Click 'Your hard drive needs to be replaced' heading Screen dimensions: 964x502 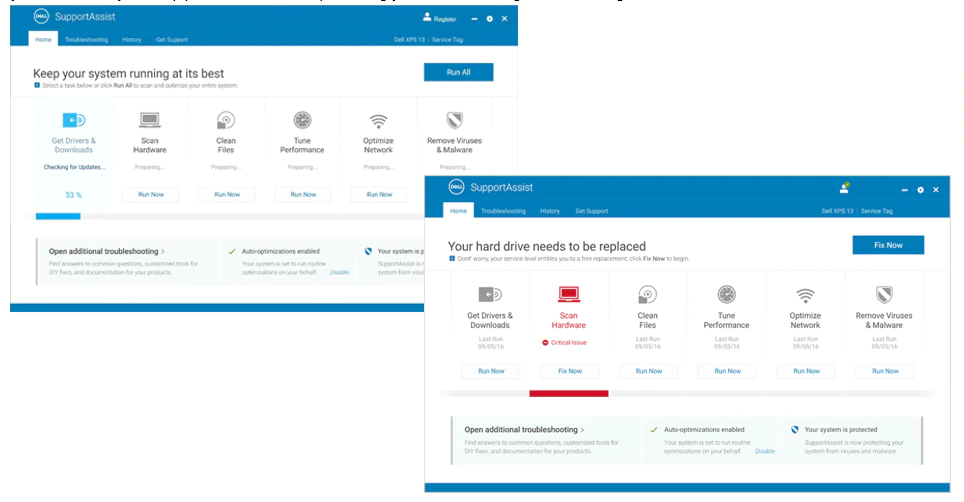coord(547,246)
